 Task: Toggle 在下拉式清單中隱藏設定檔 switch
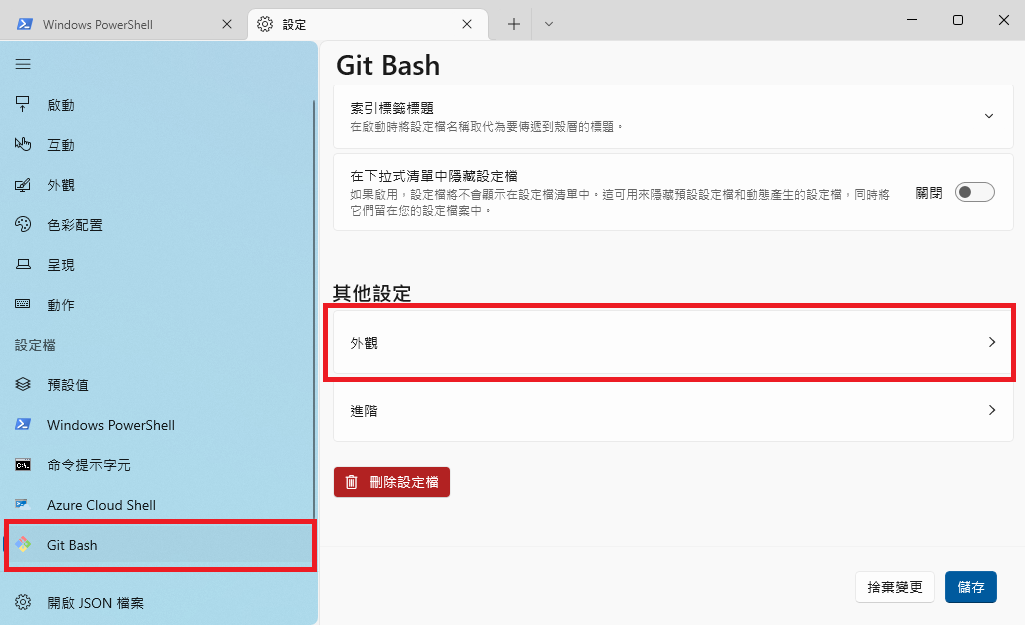(974, 192)
